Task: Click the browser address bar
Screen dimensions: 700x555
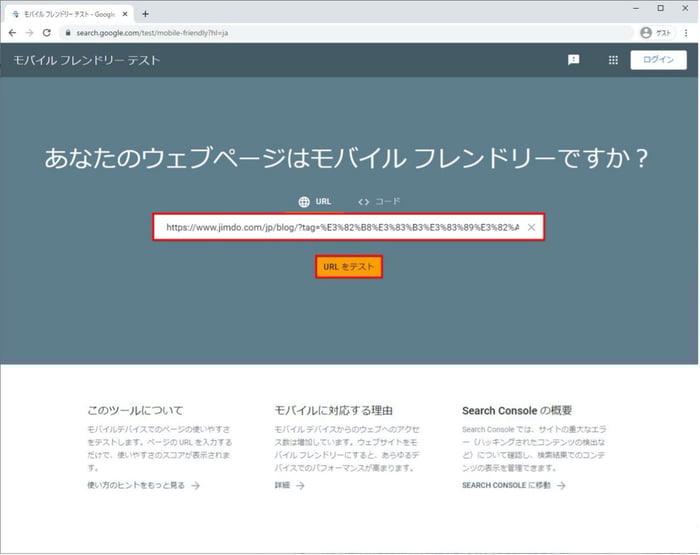Action: [346, 33]
